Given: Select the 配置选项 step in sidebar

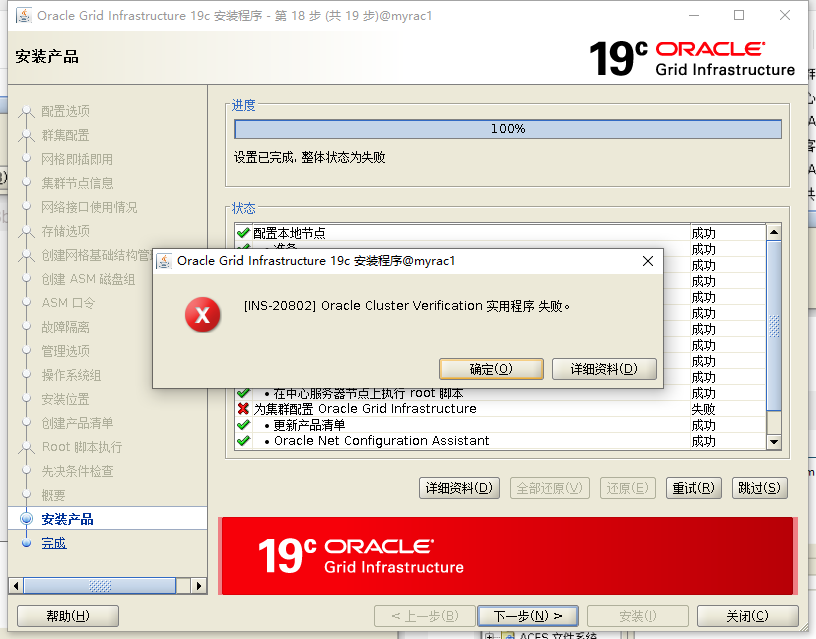Looking at the screenshot, I should 66,111.
